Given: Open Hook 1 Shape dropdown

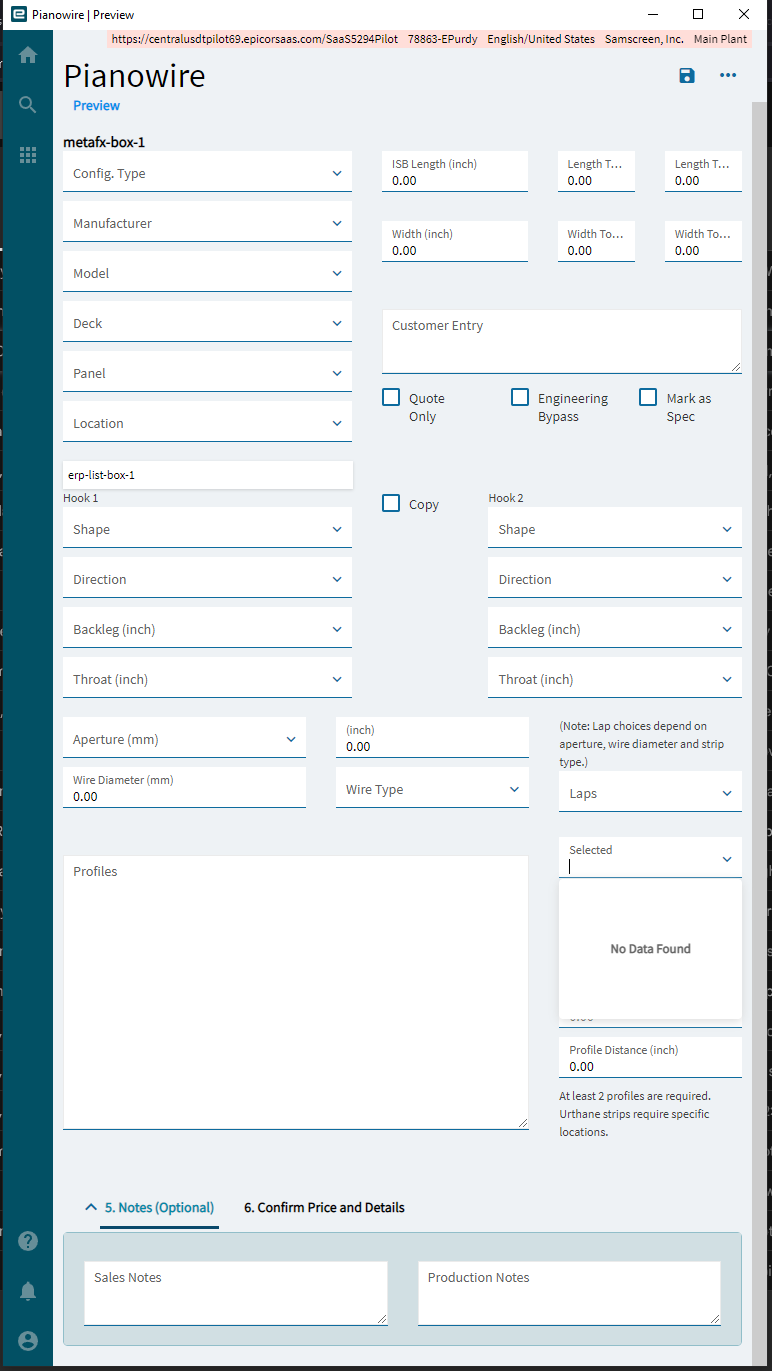Looking at the screenshot, I should pyautogui.click(x=207, y=528).
